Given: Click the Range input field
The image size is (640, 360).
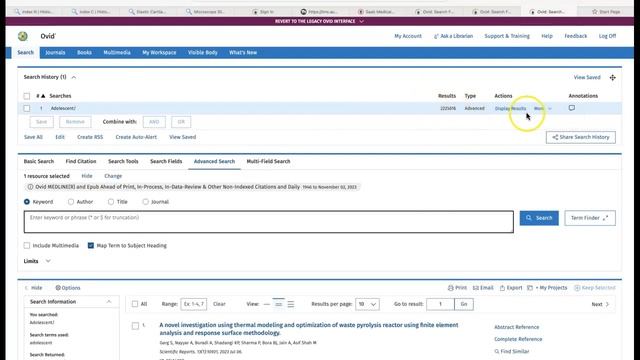Looking at the screenshot, I should (193, 304).
